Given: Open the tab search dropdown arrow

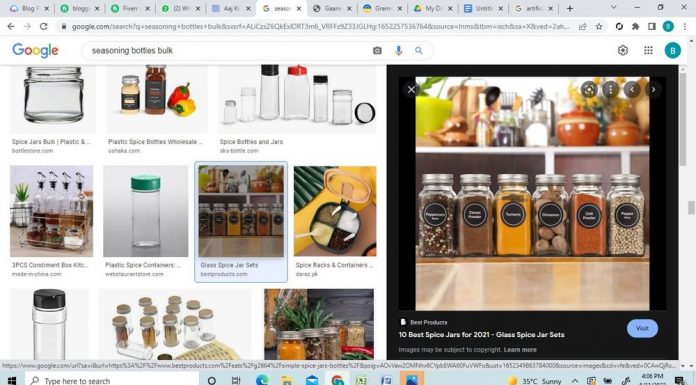Looking at the screenshot, I should 613,8.
